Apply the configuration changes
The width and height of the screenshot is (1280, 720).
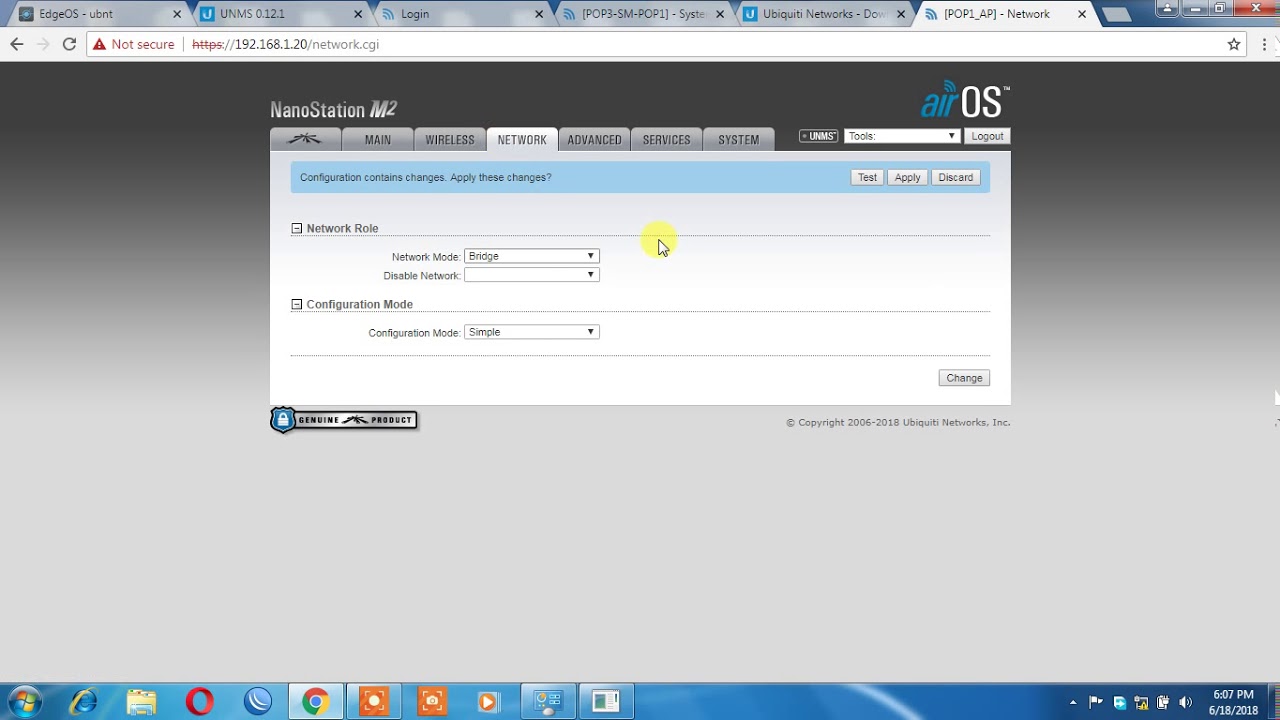907,177
